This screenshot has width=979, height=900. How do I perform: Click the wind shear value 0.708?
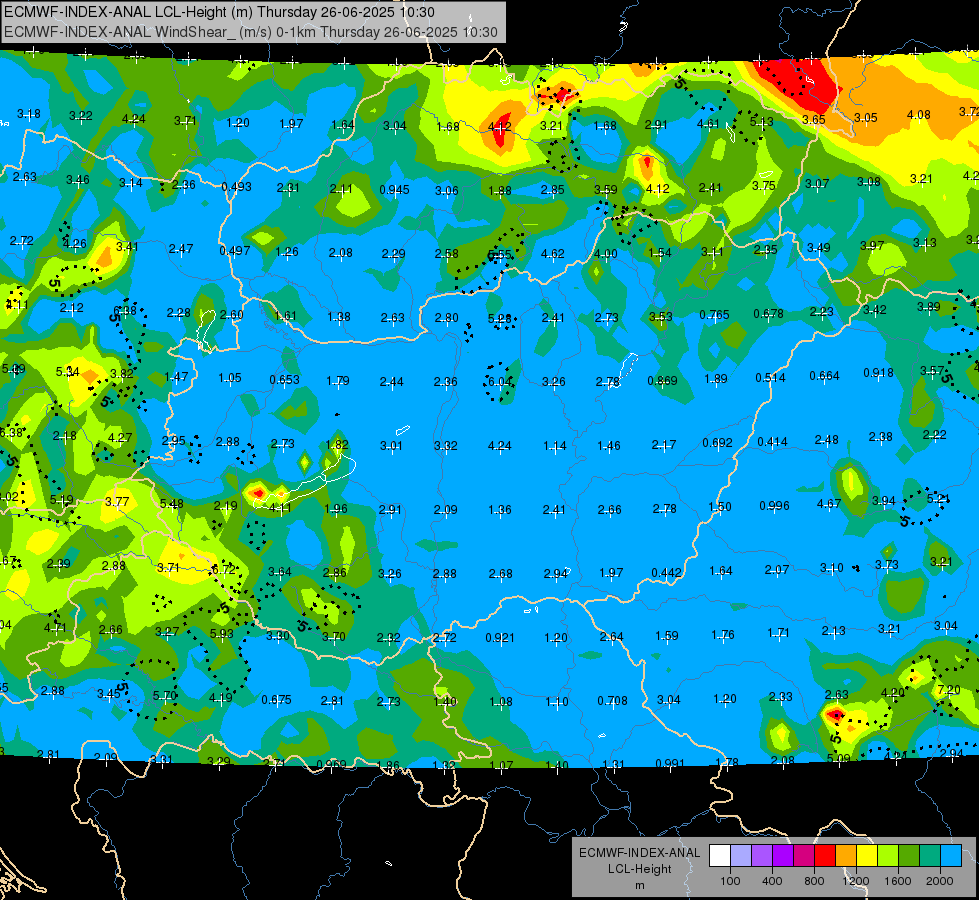612,701
